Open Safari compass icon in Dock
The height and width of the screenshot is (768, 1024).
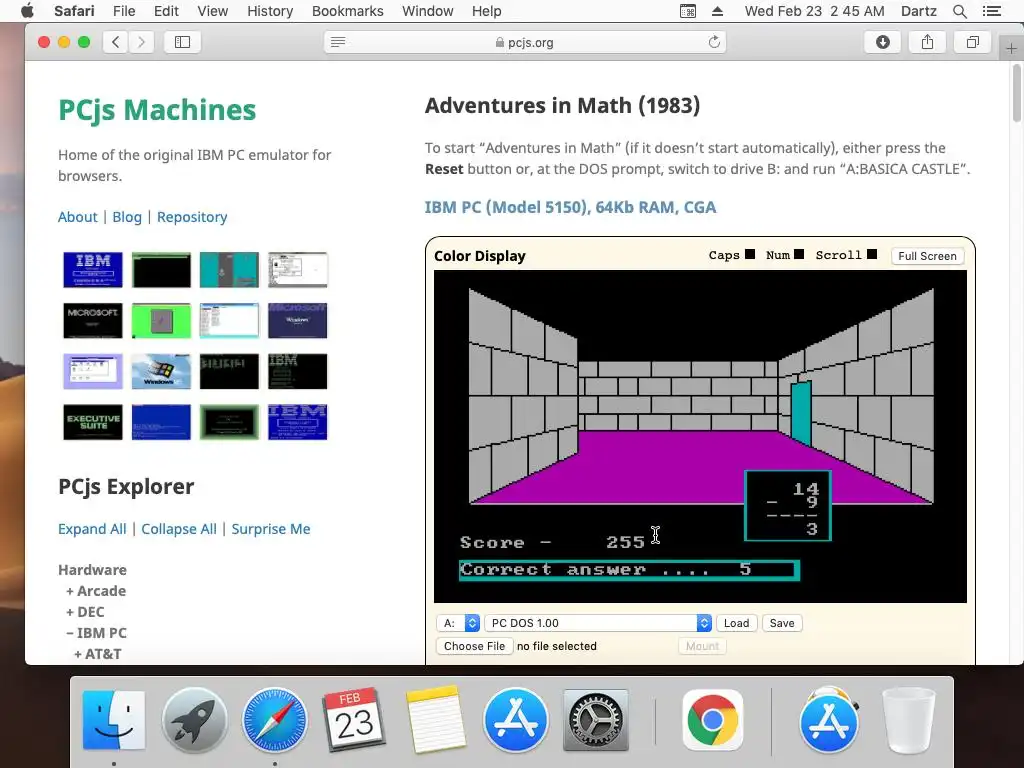click(274, 720)
